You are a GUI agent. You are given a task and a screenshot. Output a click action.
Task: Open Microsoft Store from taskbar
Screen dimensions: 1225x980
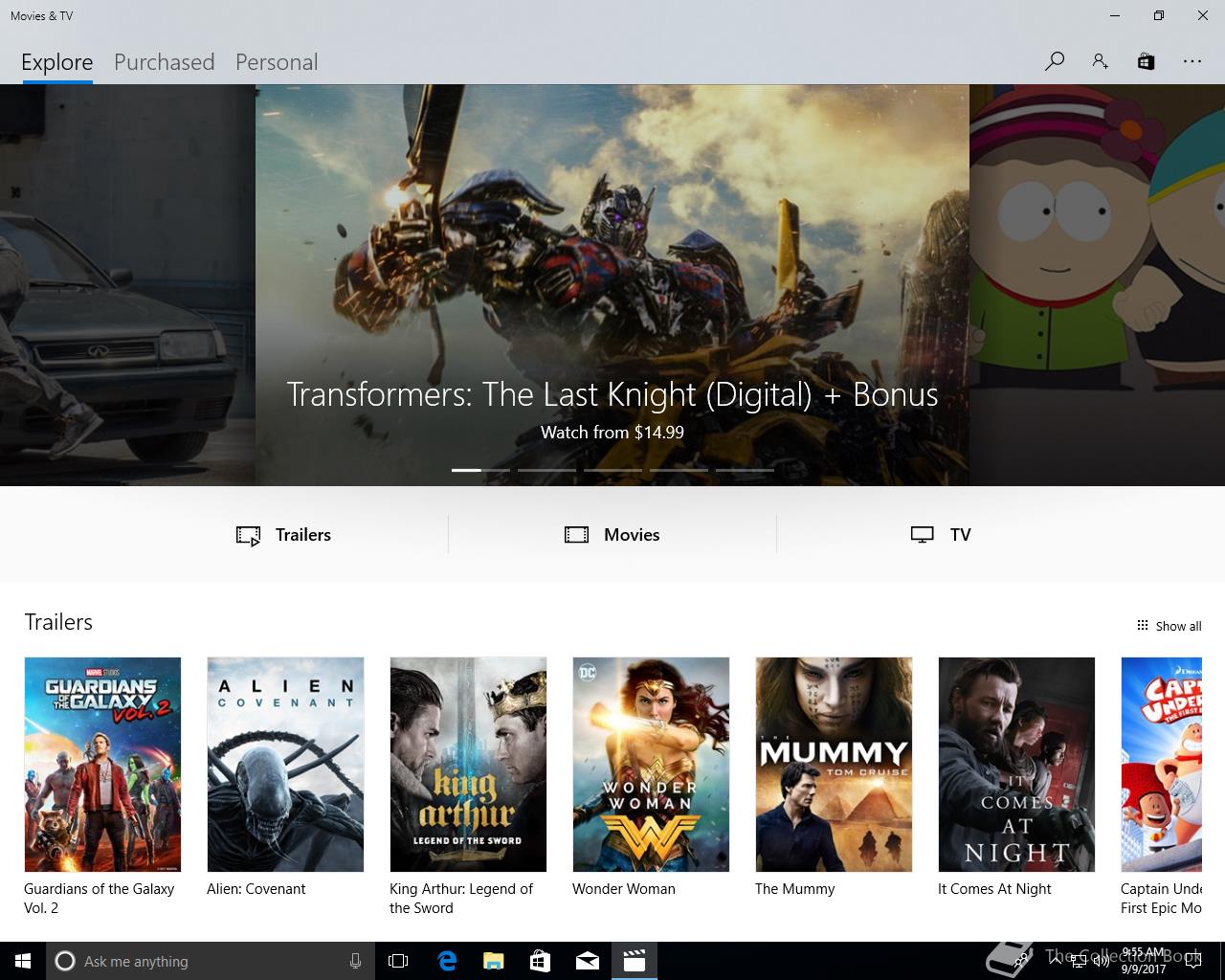[540, 961]
